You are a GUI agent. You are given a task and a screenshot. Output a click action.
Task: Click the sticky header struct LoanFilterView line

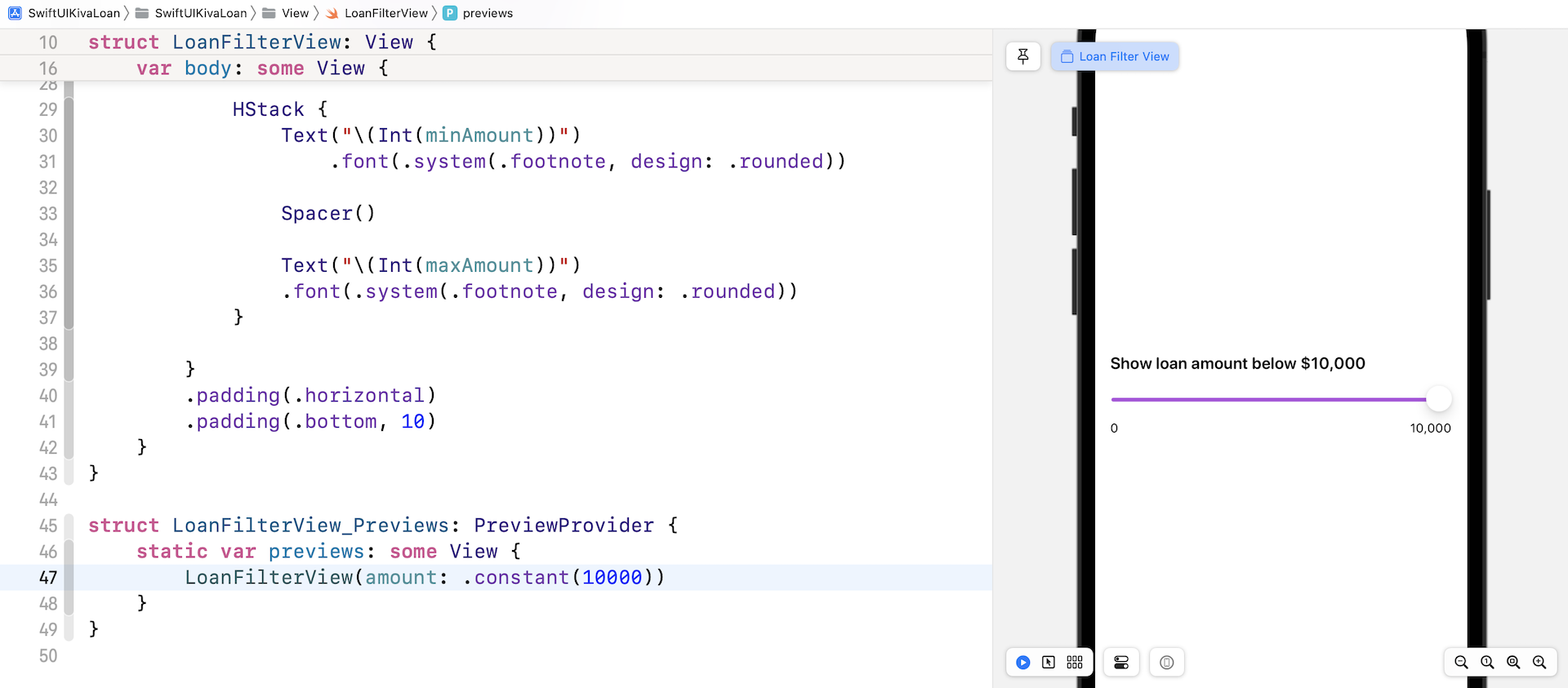[262, 42]
